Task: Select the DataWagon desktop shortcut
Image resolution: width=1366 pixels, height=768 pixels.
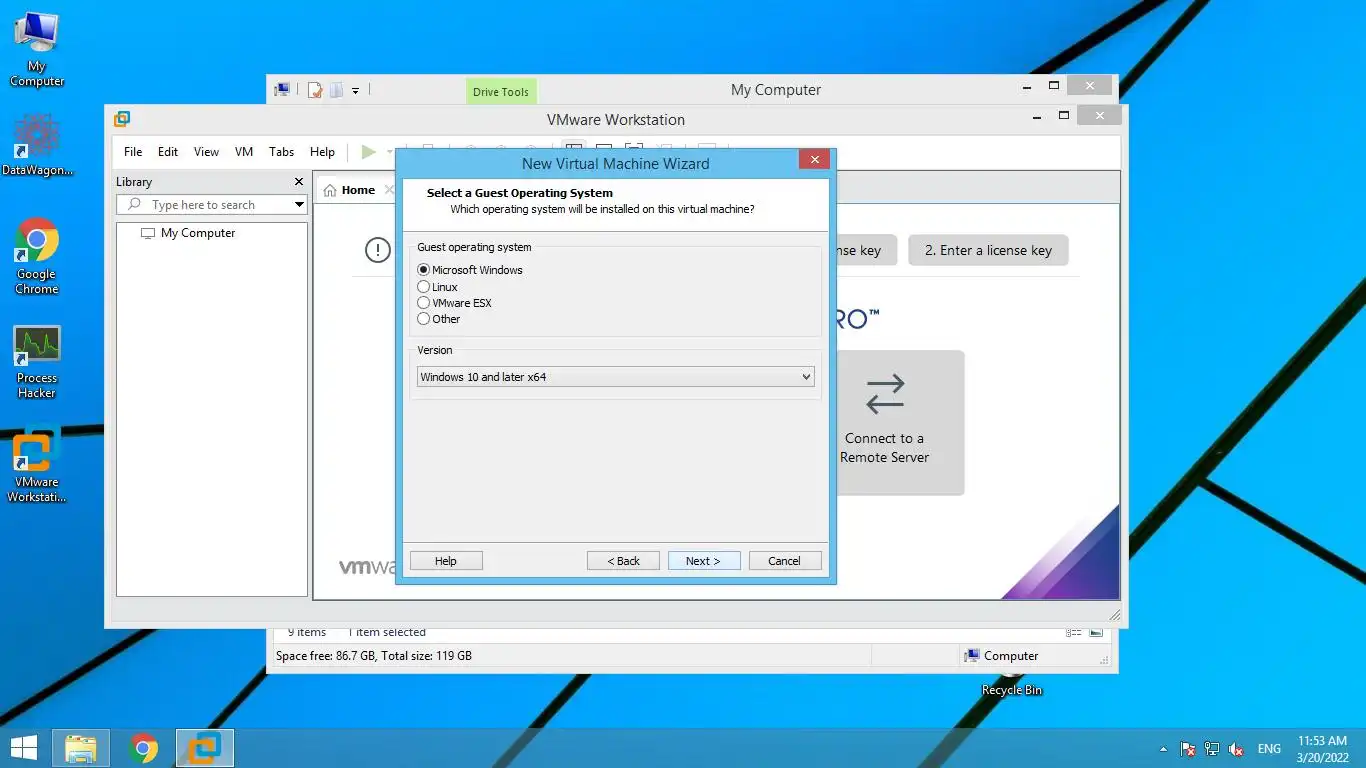Action: coord(37,145)
